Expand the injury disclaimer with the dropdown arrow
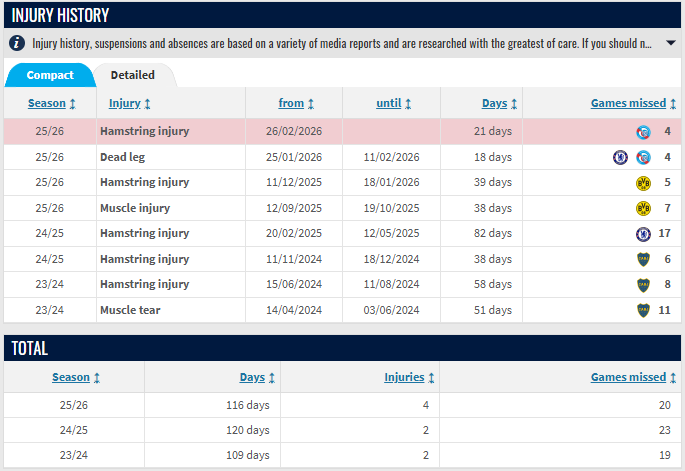 [x=670, y=44]
